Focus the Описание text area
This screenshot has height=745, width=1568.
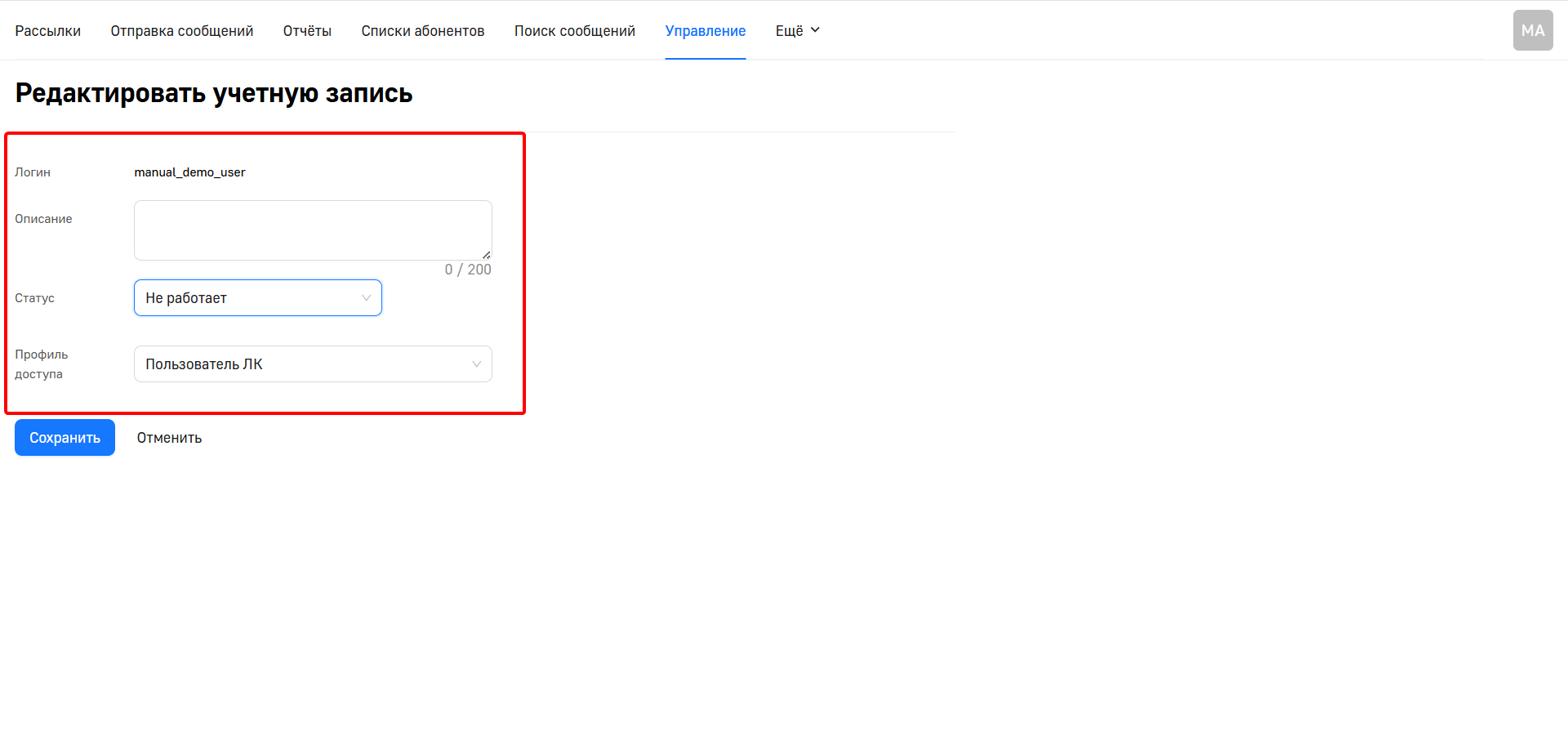pos(312,230)
